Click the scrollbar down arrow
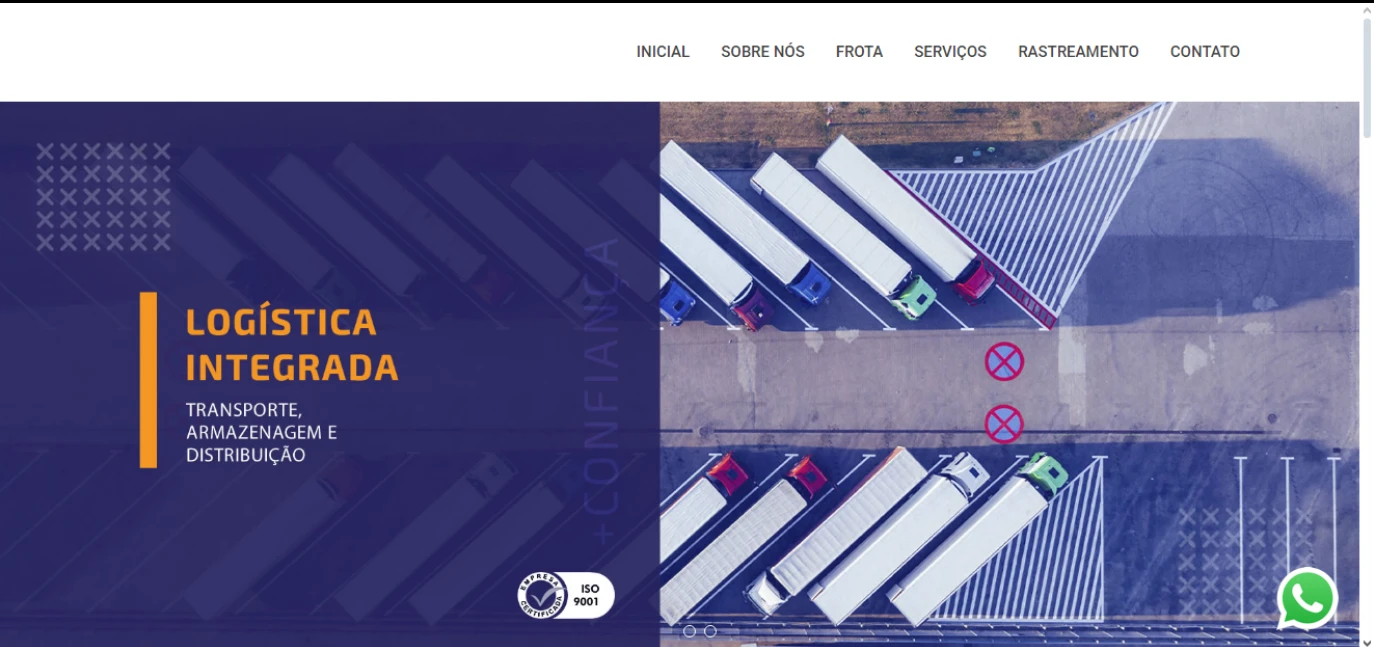Screen dimensions: 1374x647 click(x=1367, y=639)
